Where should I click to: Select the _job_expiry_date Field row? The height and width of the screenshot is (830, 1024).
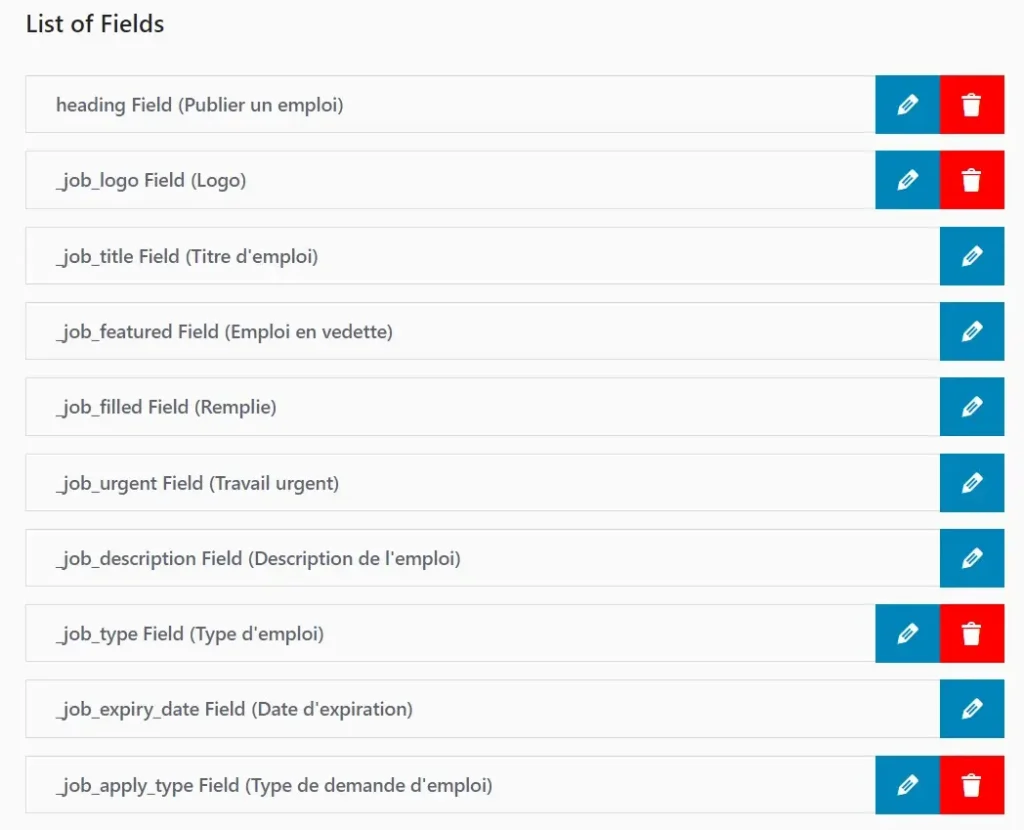450,709
